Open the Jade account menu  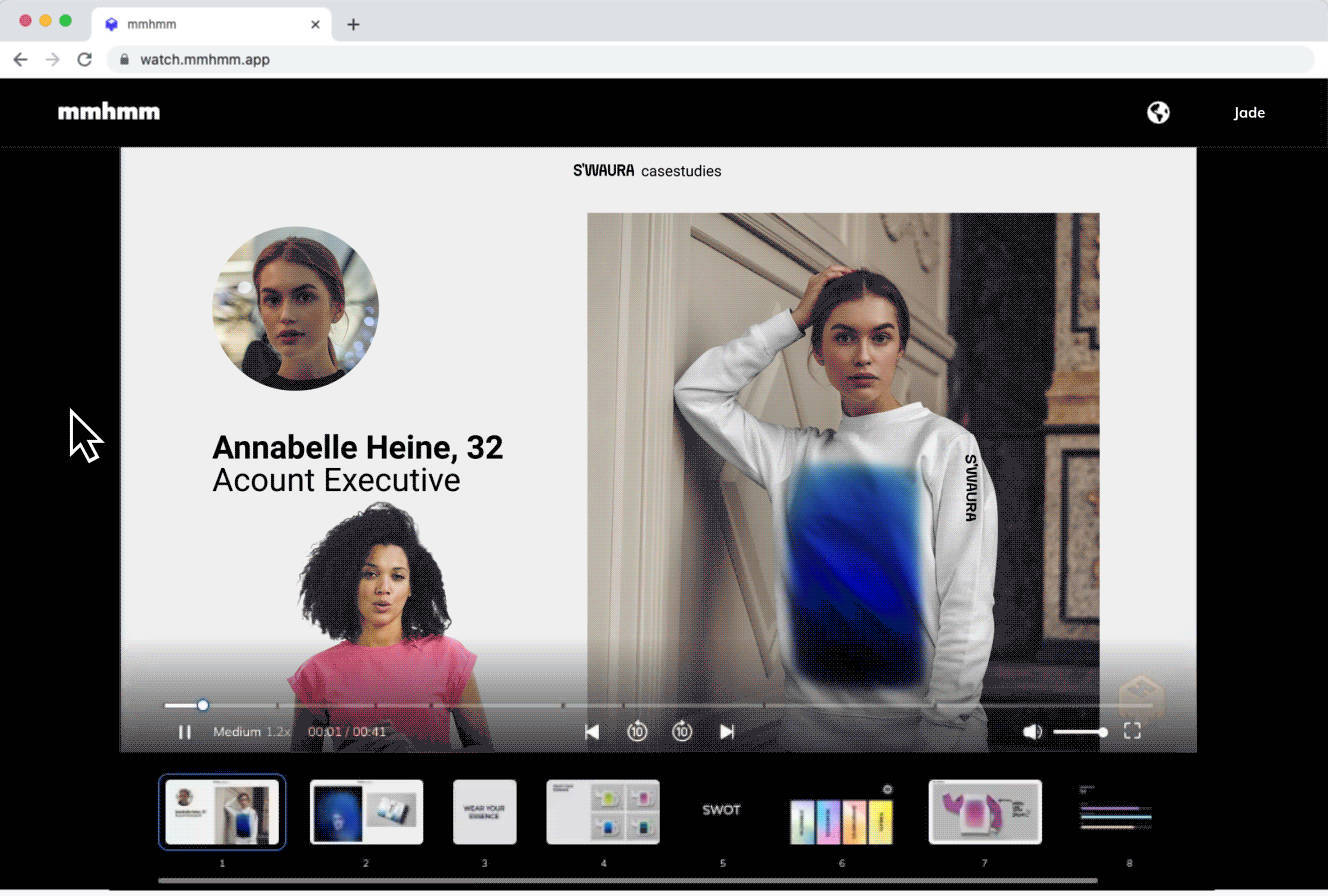[1248, 112]
